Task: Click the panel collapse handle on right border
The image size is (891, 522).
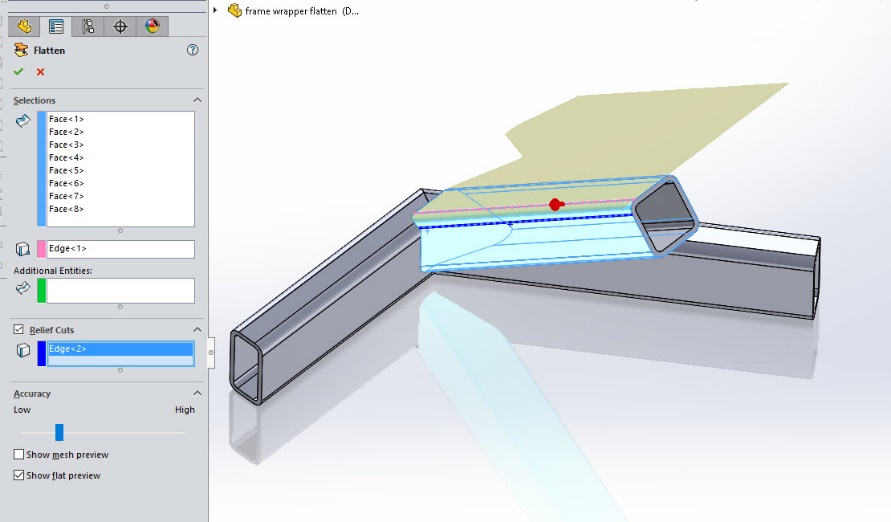Action: 211,353
